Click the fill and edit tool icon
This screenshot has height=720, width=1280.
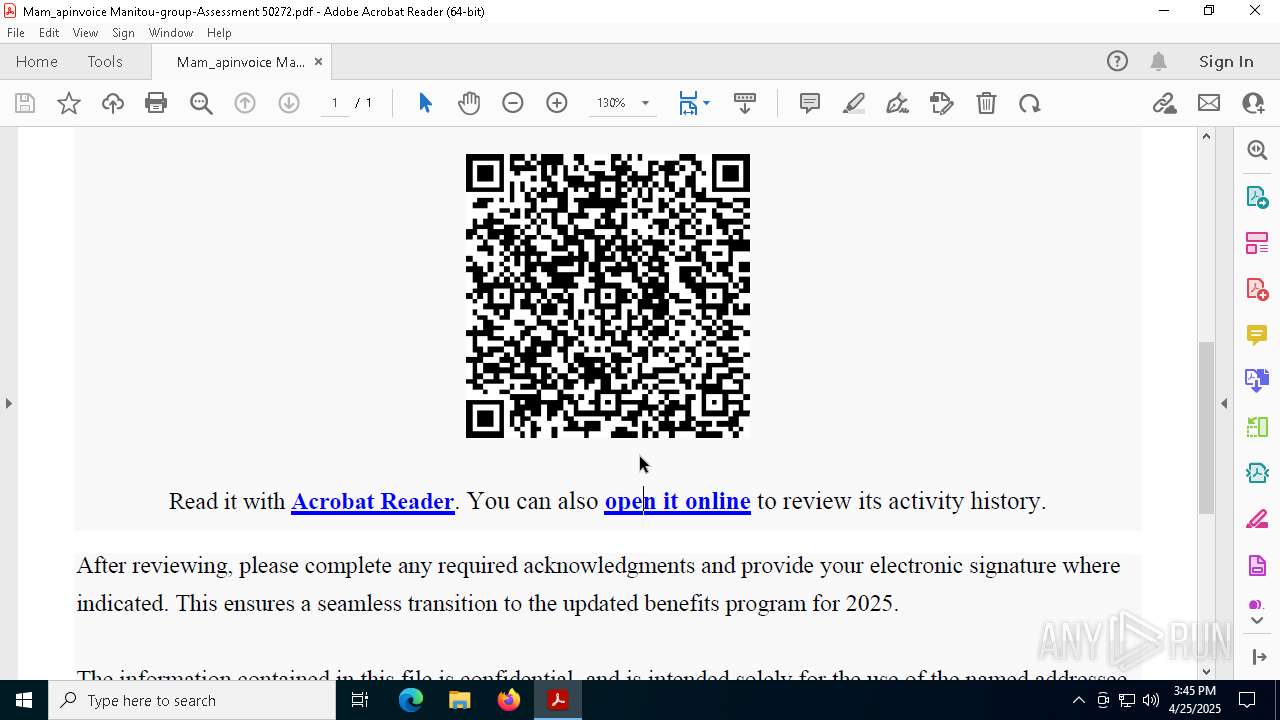click(x=942, y=103)
